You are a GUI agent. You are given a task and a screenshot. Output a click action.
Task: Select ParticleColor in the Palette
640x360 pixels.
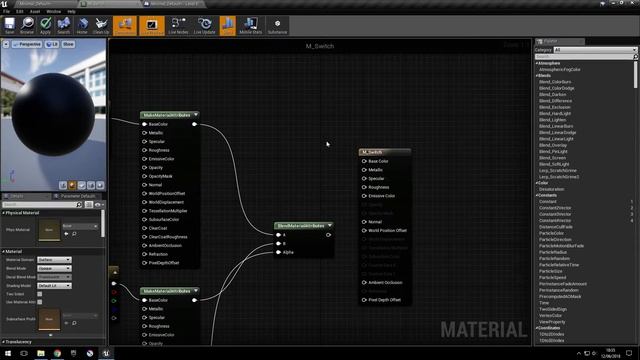coord(551,233)
